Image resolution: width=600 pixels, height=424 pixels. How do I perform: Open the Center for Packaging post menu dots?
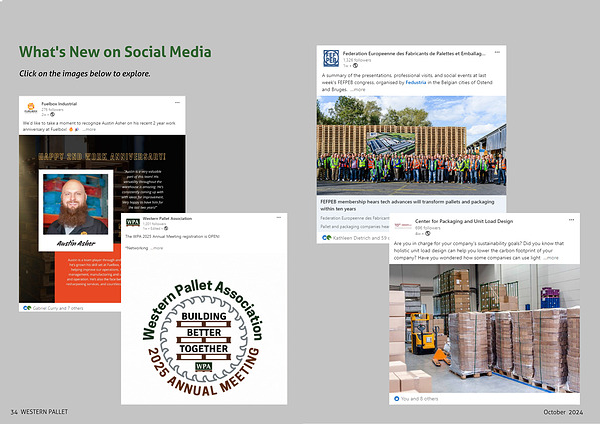(x=571, y=220)
